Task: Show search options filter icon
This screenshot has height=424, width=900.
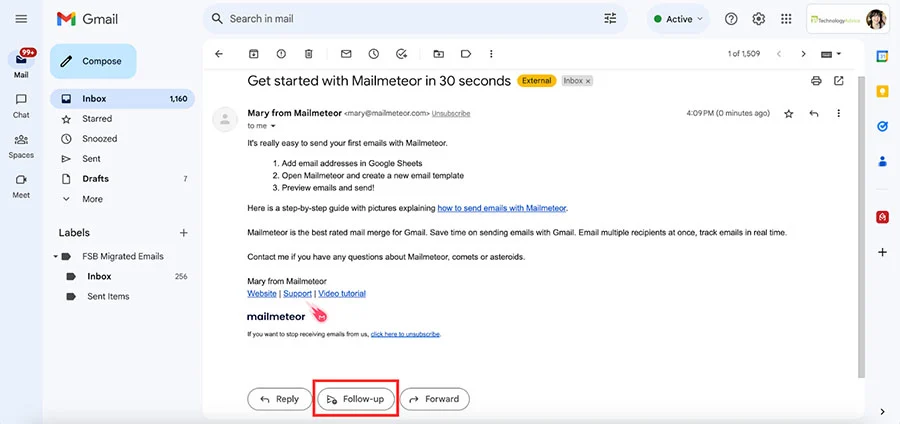Action: [610, 19]
